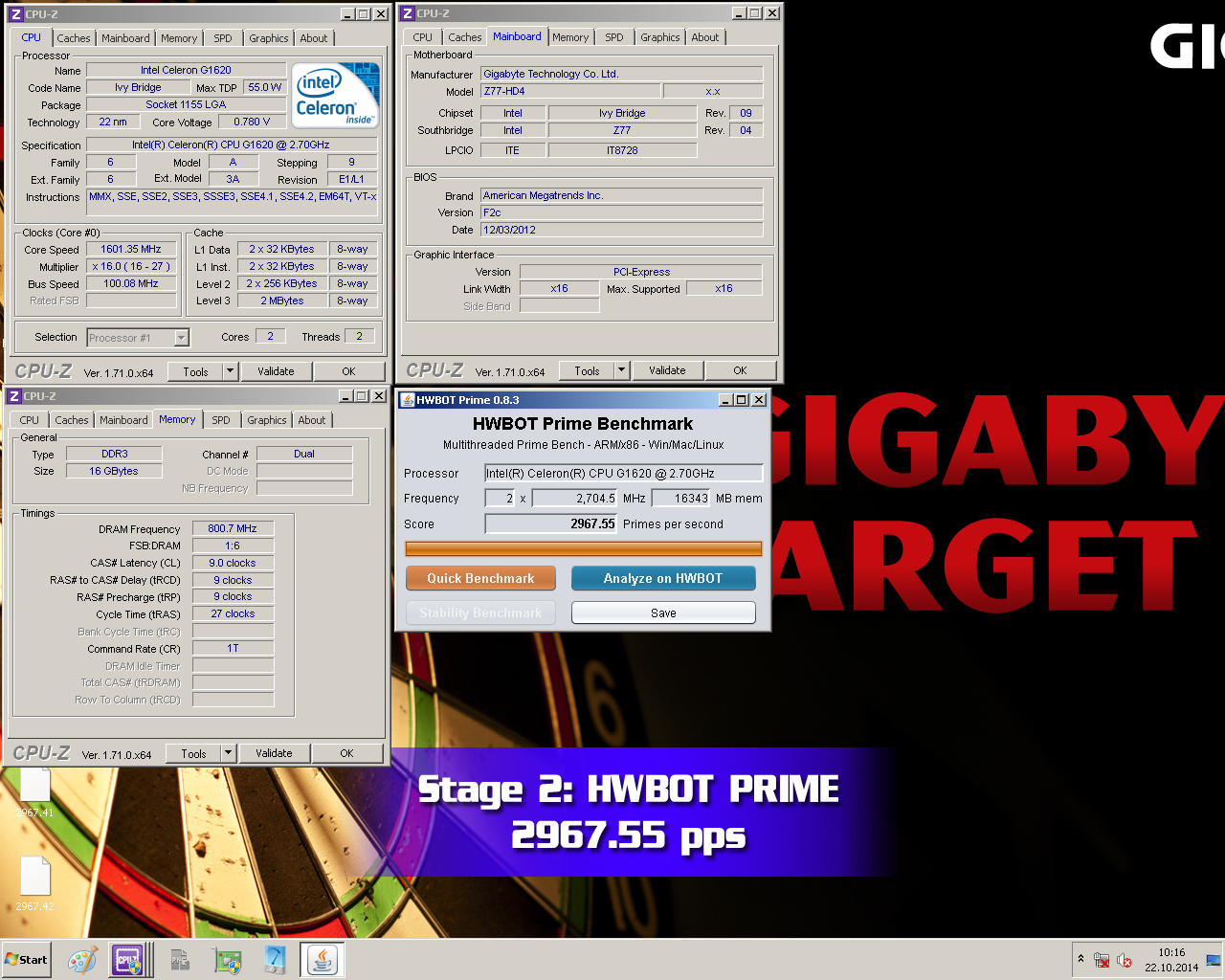Click show desktop monitor icon in tray
The width and height of the screenshot is (1225, 980).
(x=1214, y=960)
